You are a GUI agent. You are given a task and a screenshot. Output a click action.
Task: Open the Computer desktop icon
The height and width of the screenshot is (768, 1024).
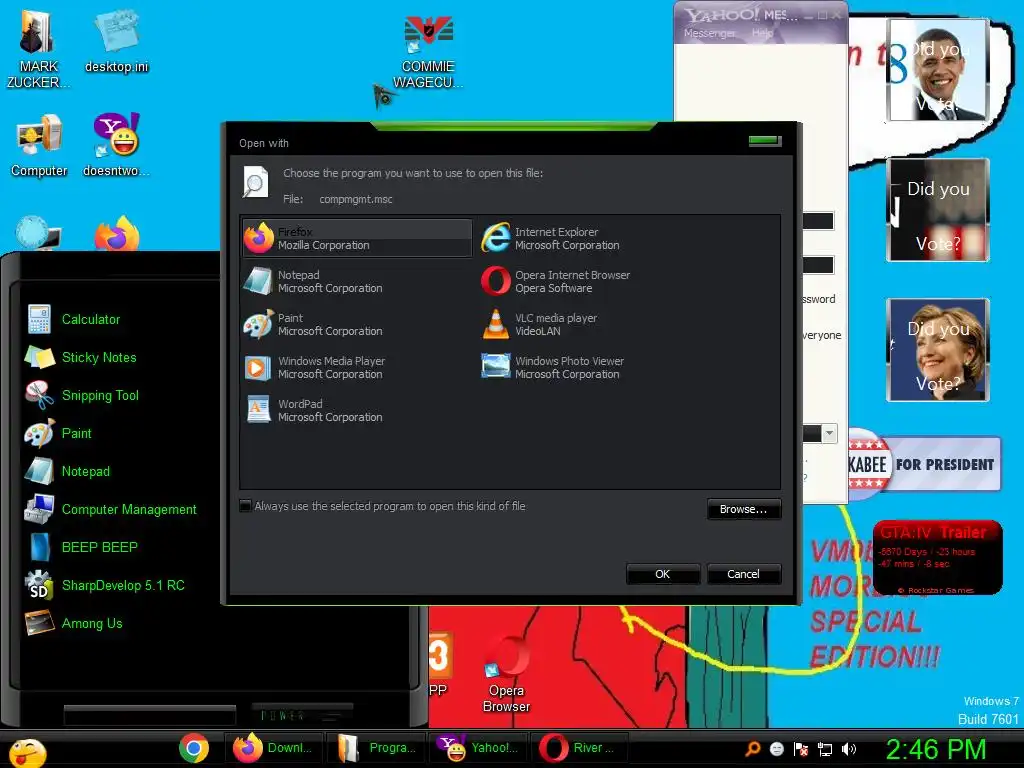[x=39, y=145]
